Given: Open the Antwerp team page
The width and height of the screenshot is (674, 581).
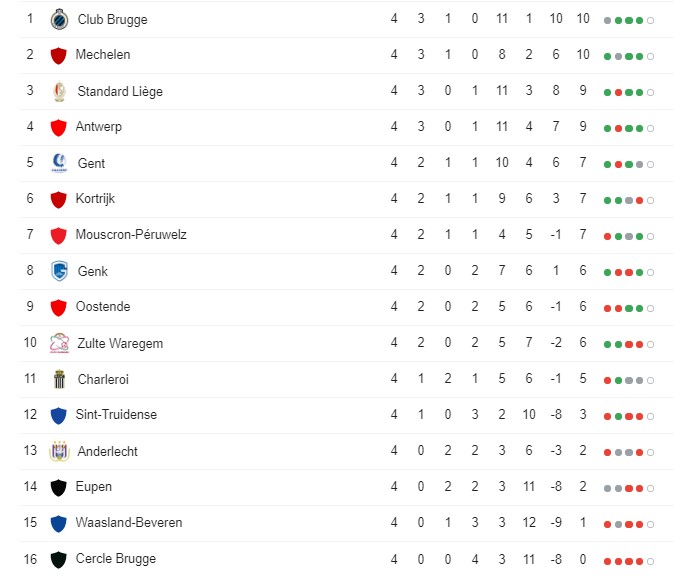Looking at the screenshot, I should 98,127.
